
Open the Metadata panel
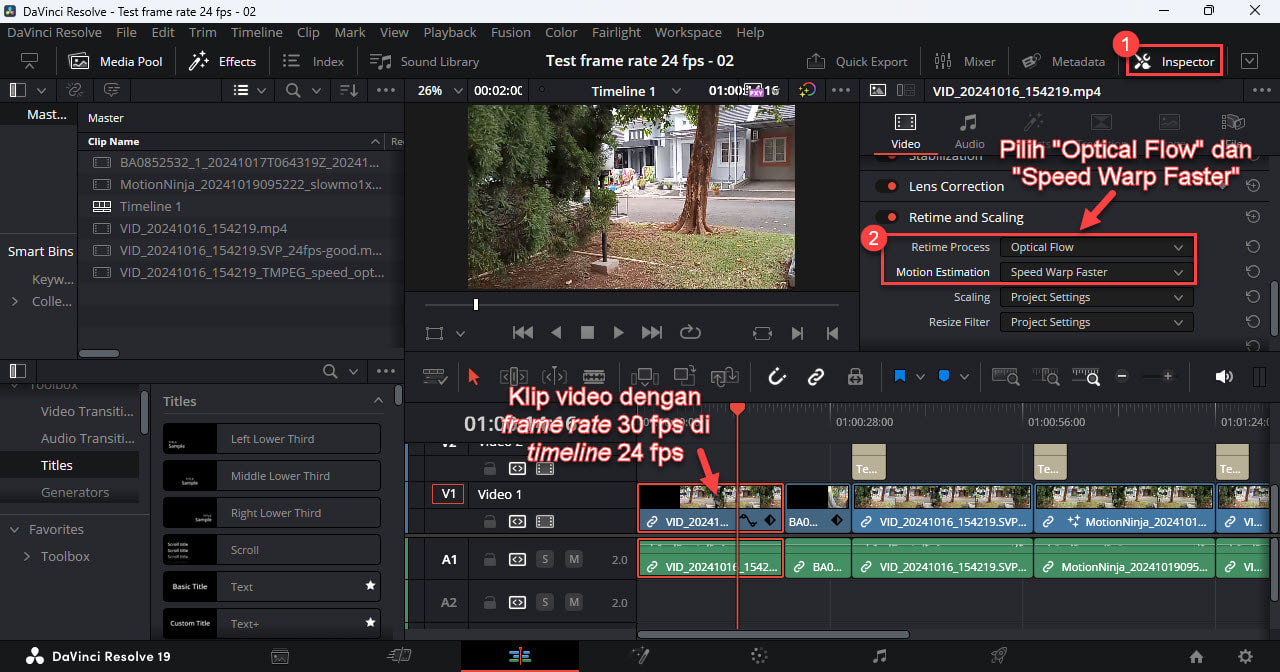tap(1064, 61)
